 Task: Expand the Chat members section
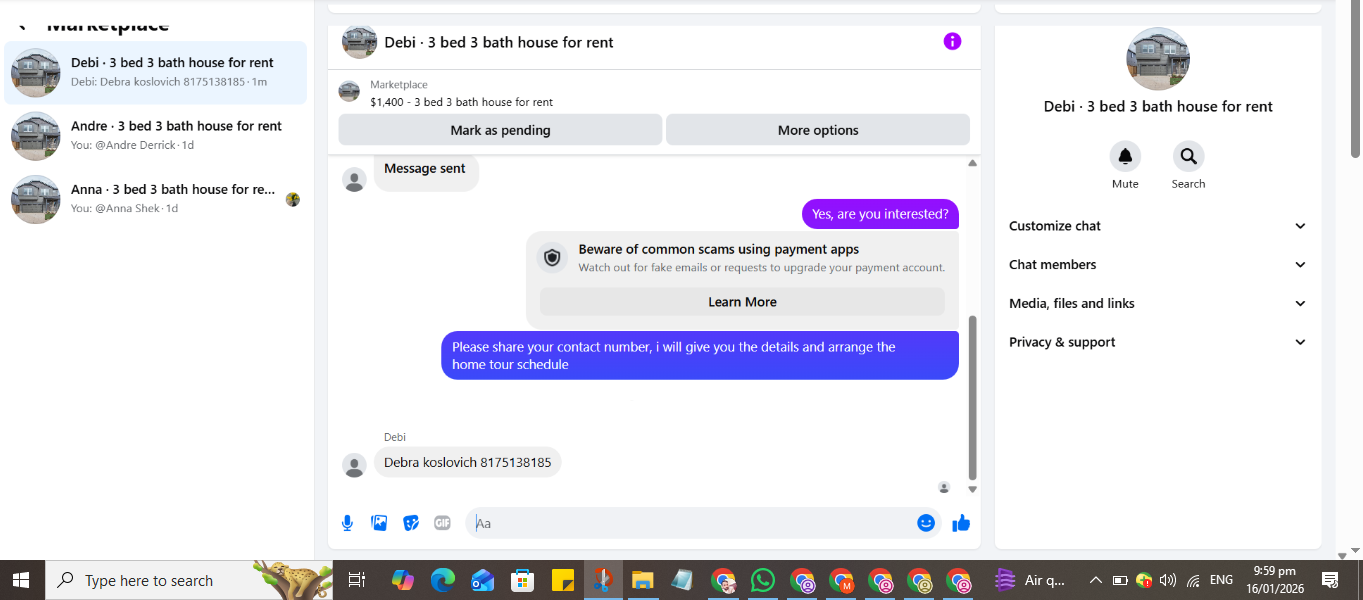click(1158, 265)
